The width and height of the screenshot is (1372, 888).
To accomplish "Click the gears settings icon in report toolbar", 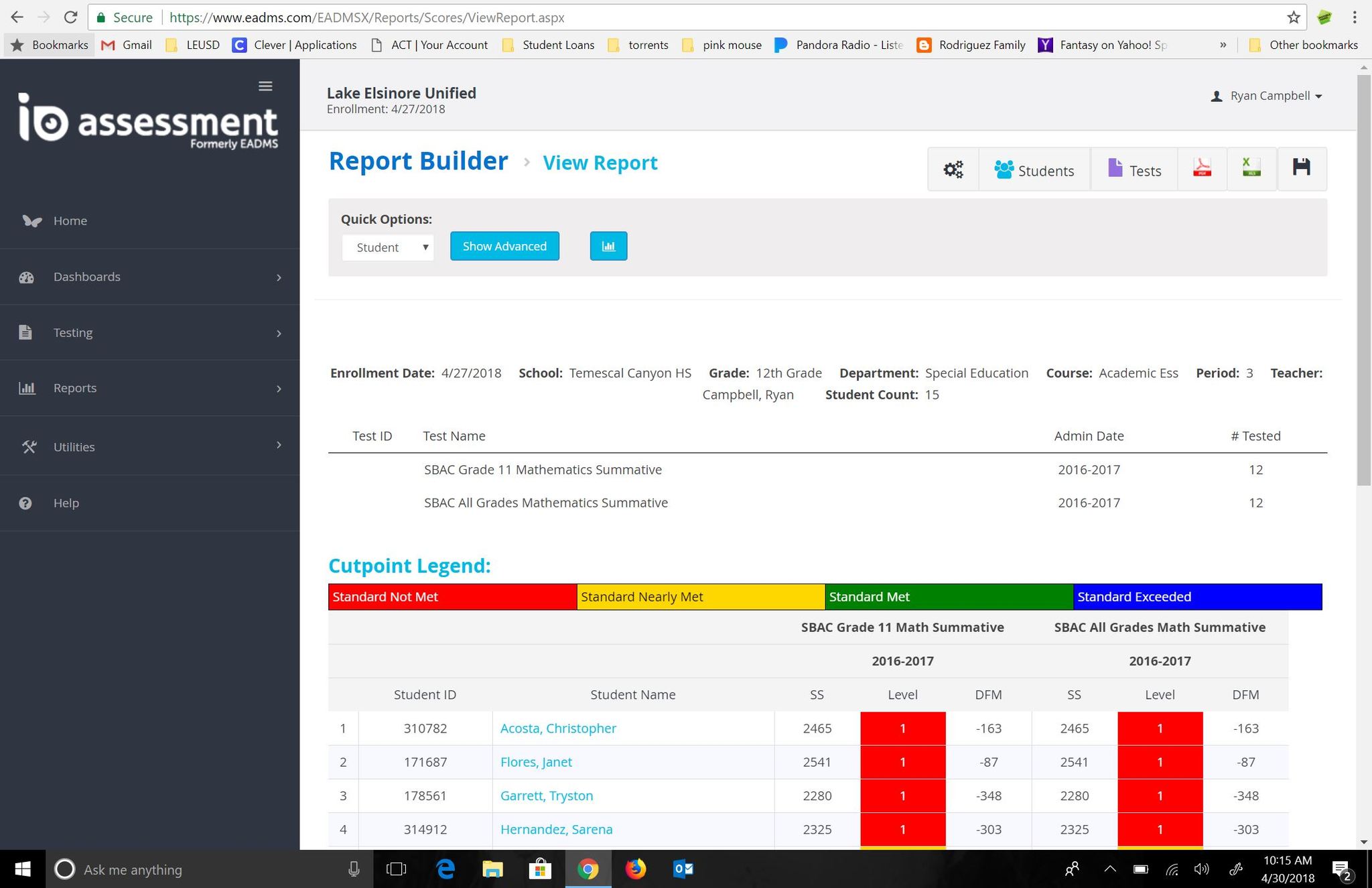I will point(953,170).
